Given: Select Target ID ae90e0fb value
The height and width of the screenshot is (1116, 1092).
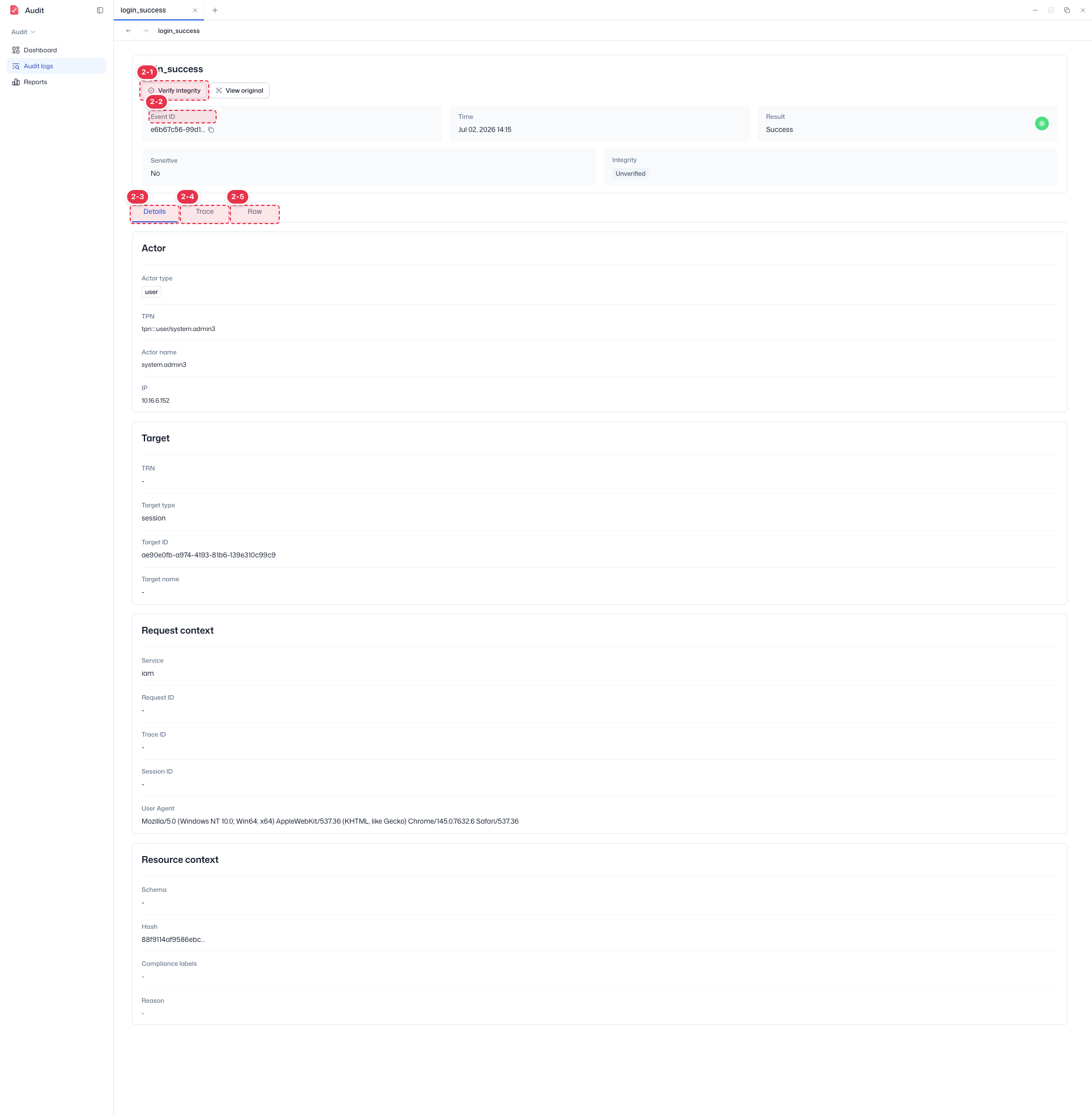Looking at the screenshot, I should (x=209, y=555).
